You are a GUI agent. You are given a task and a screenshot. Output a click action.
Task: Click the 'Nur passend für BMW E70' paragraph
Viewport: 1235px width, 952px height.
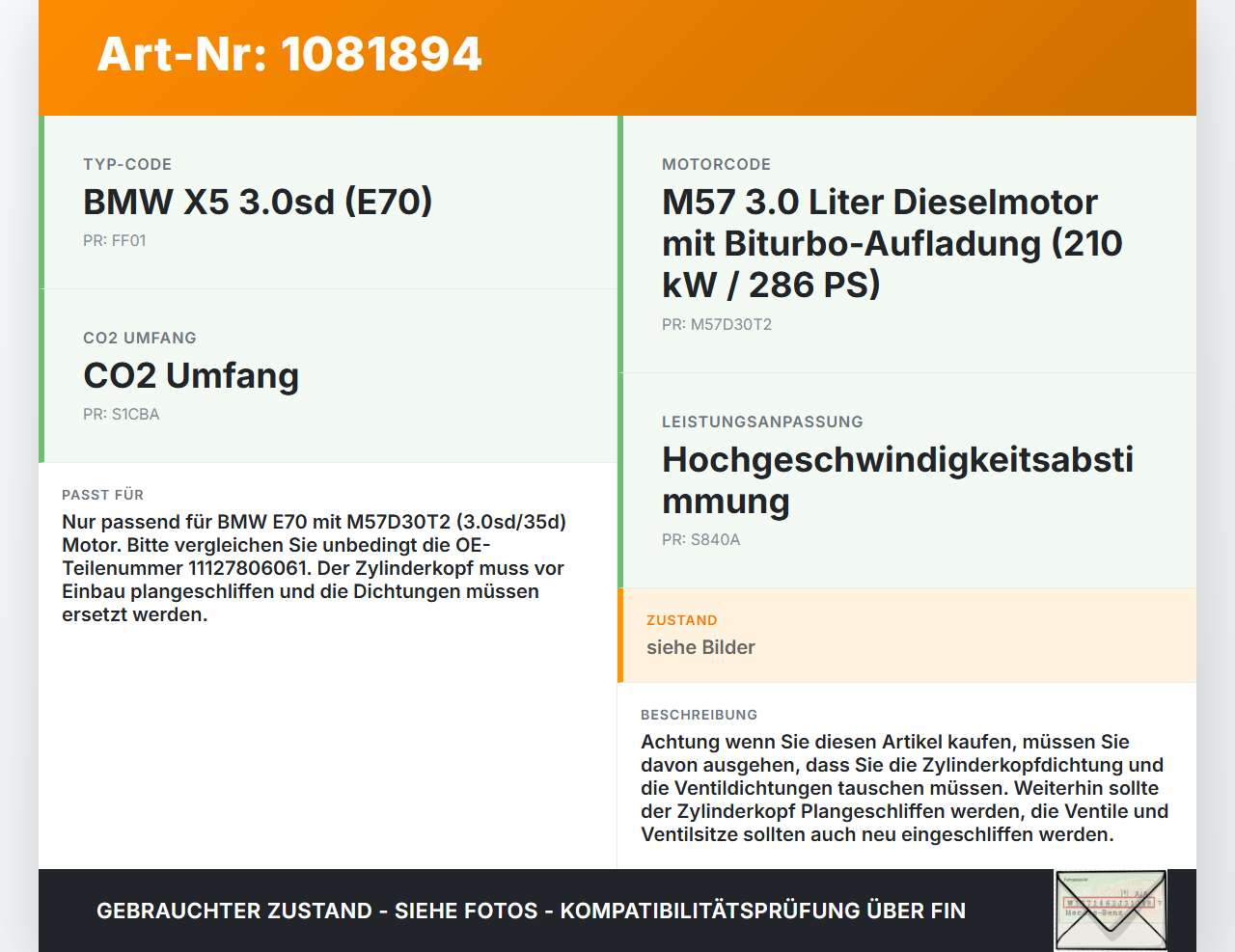[x=315, y=568]
